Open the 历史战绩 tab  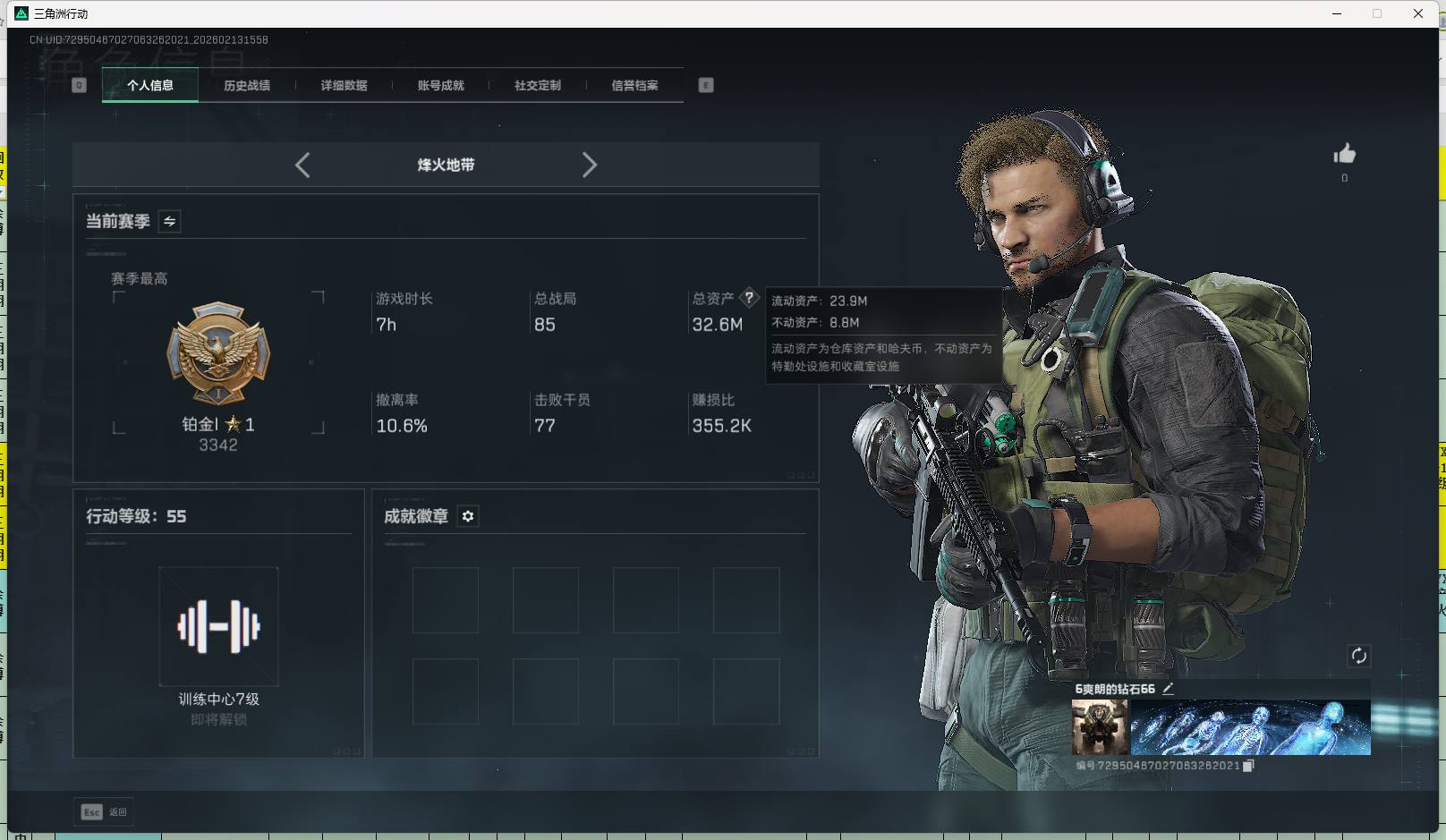click(247, 86)
